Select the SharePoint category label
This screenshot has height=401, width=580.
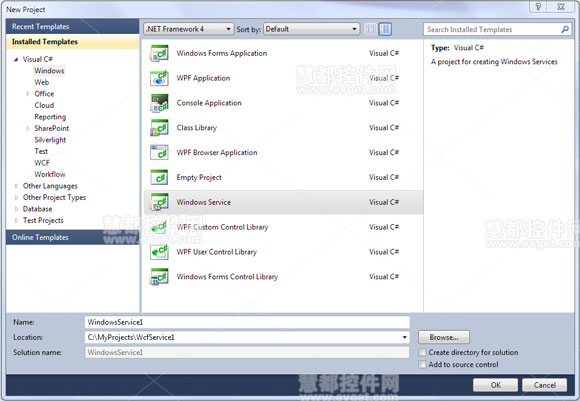click(x=51, y=128)
